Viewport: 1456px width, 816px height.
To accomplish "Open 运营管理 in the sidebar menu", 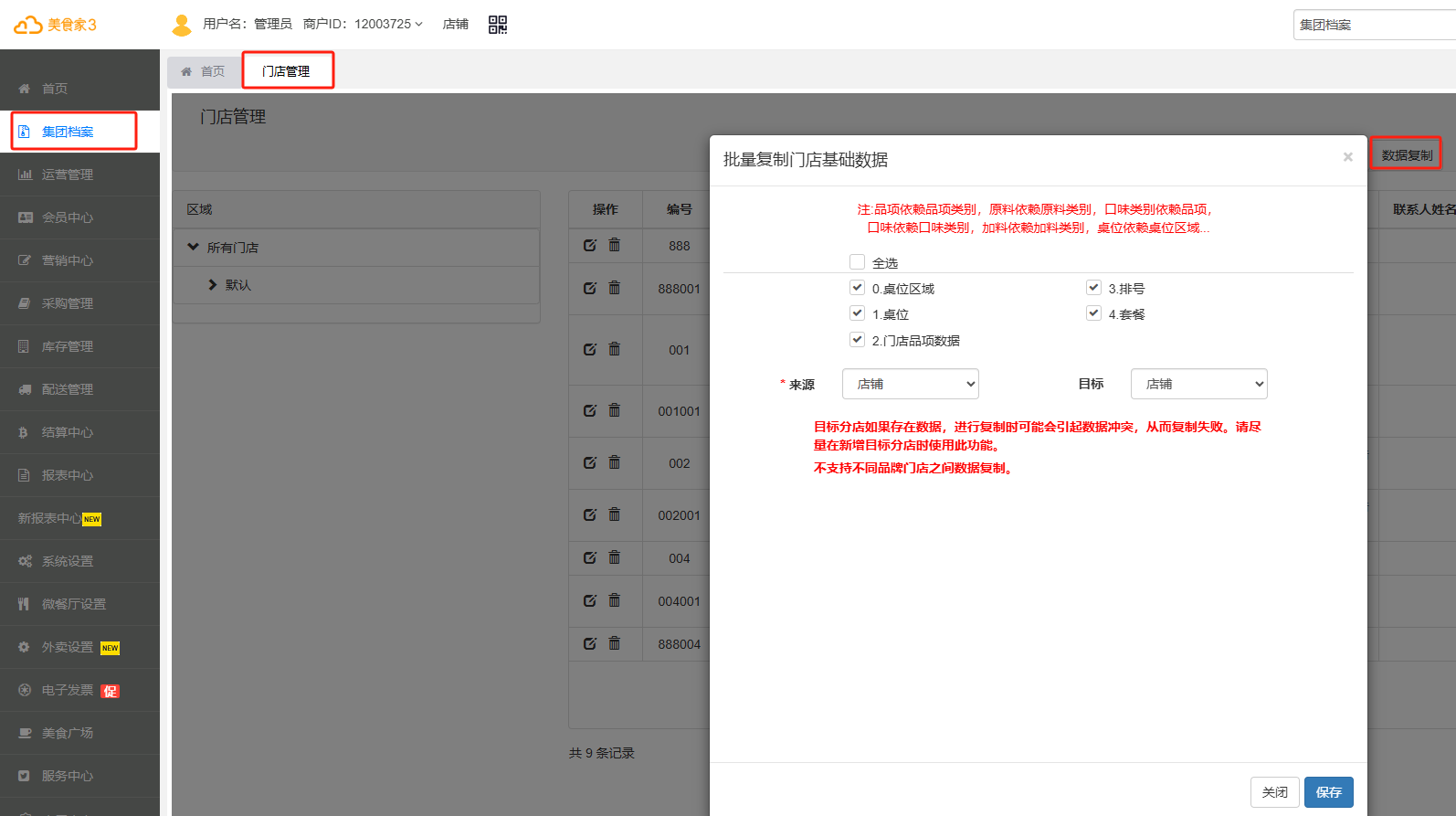I will (x=68, y=175).
